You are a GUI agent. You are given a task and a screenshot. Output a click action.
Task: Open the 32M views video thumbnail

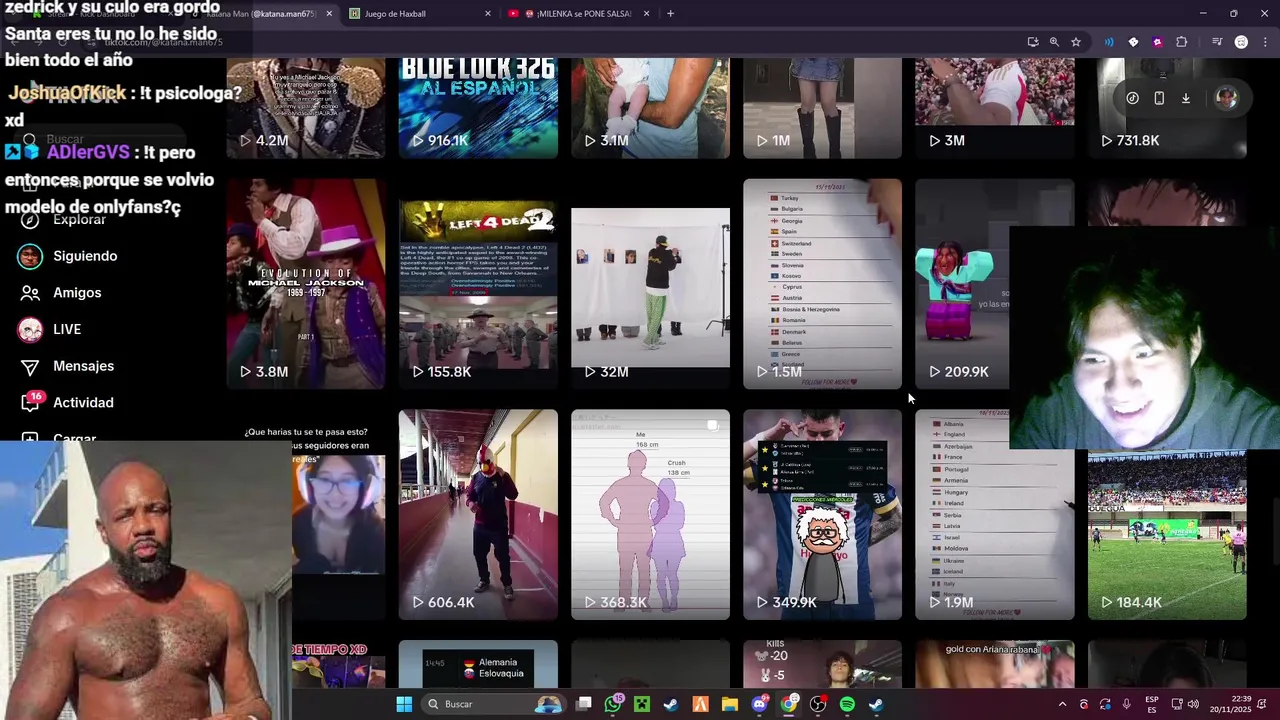click(x=650, y=284)
